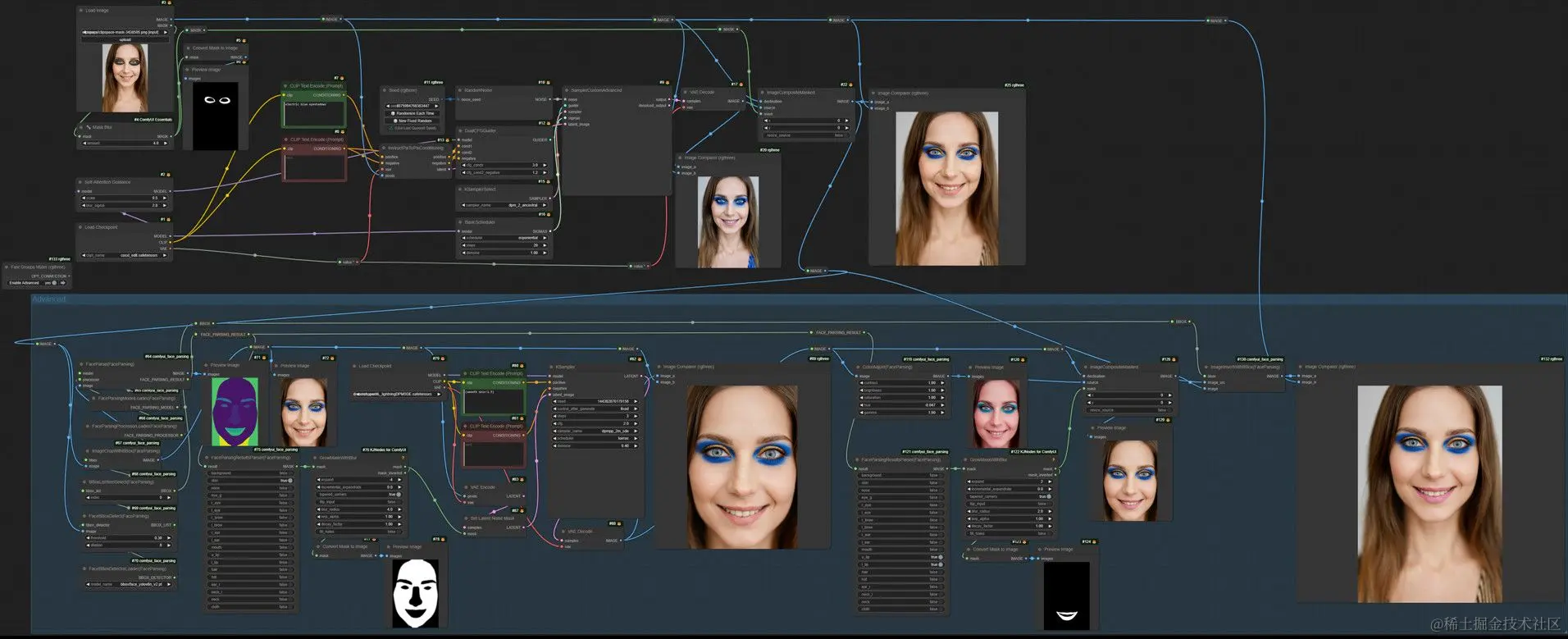Click the upload button in Load Image
The height and width of the screenshot is (639, 1568).
click(124, 39)
